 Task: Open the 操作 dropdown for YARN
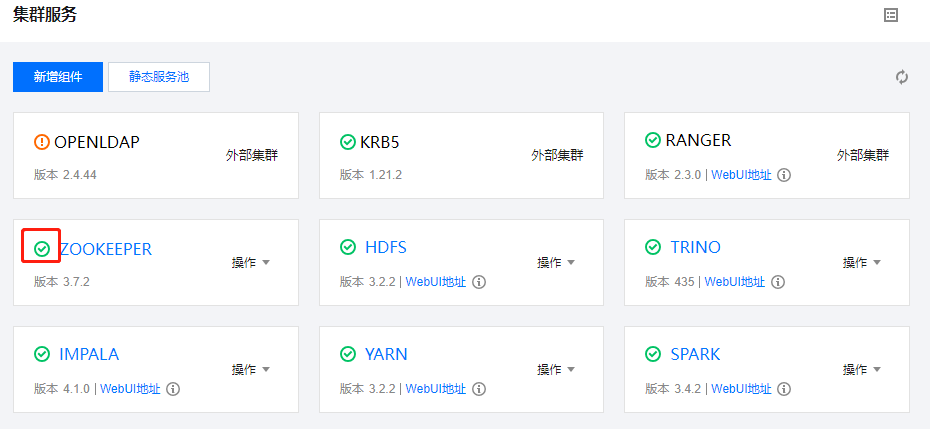[x=556, y=370]
